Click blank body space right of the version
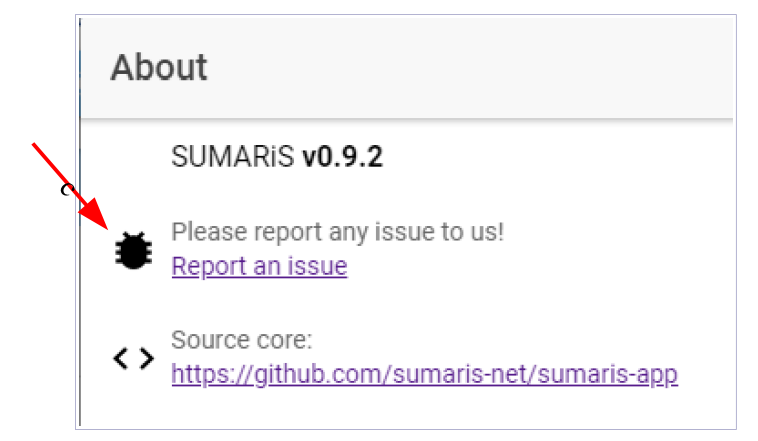This screenshot has width=758, height=441. [x=556, y=156]
